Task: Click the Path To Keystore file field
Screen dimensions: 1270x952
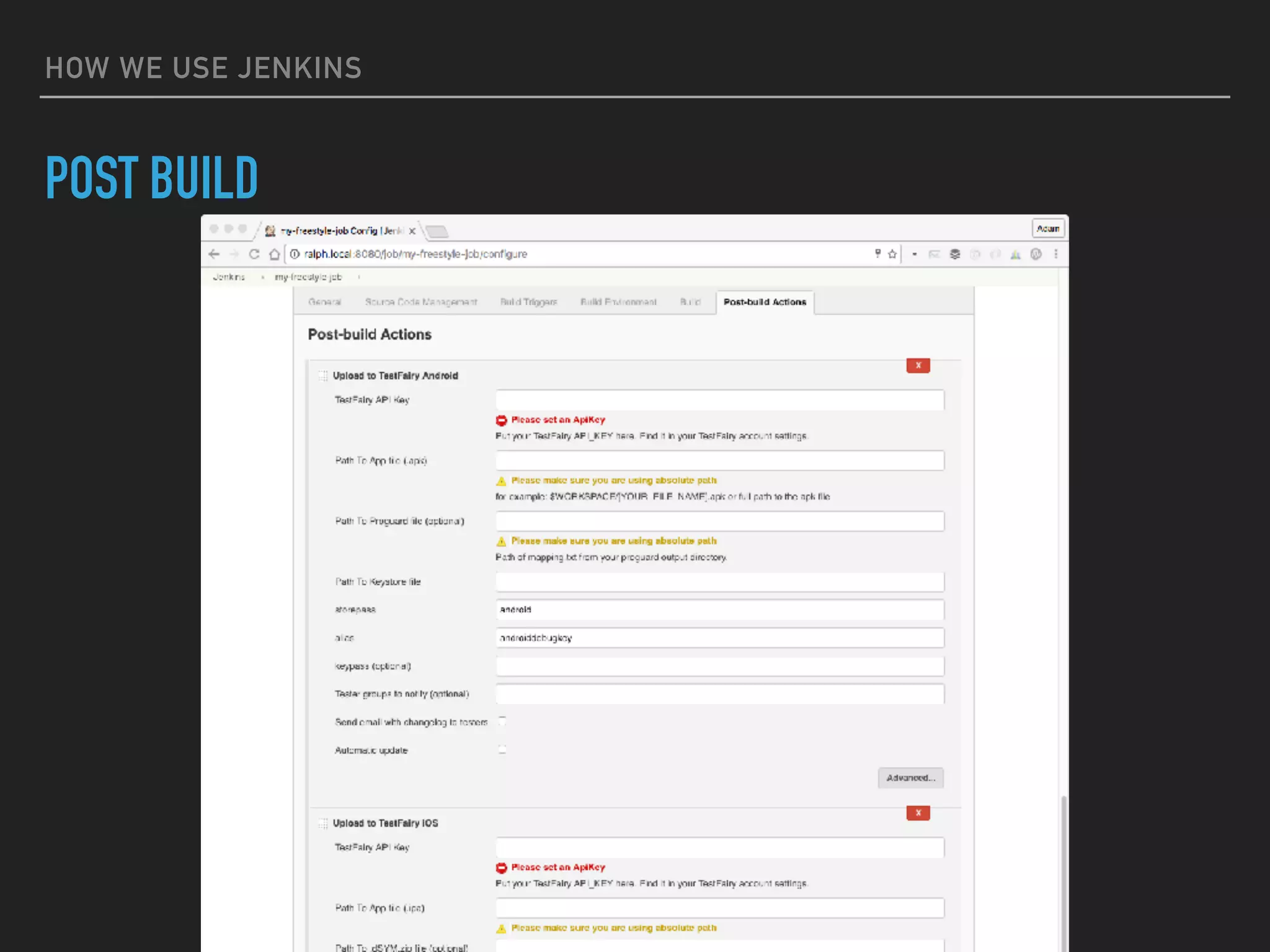Action: [x=720, y=582]
